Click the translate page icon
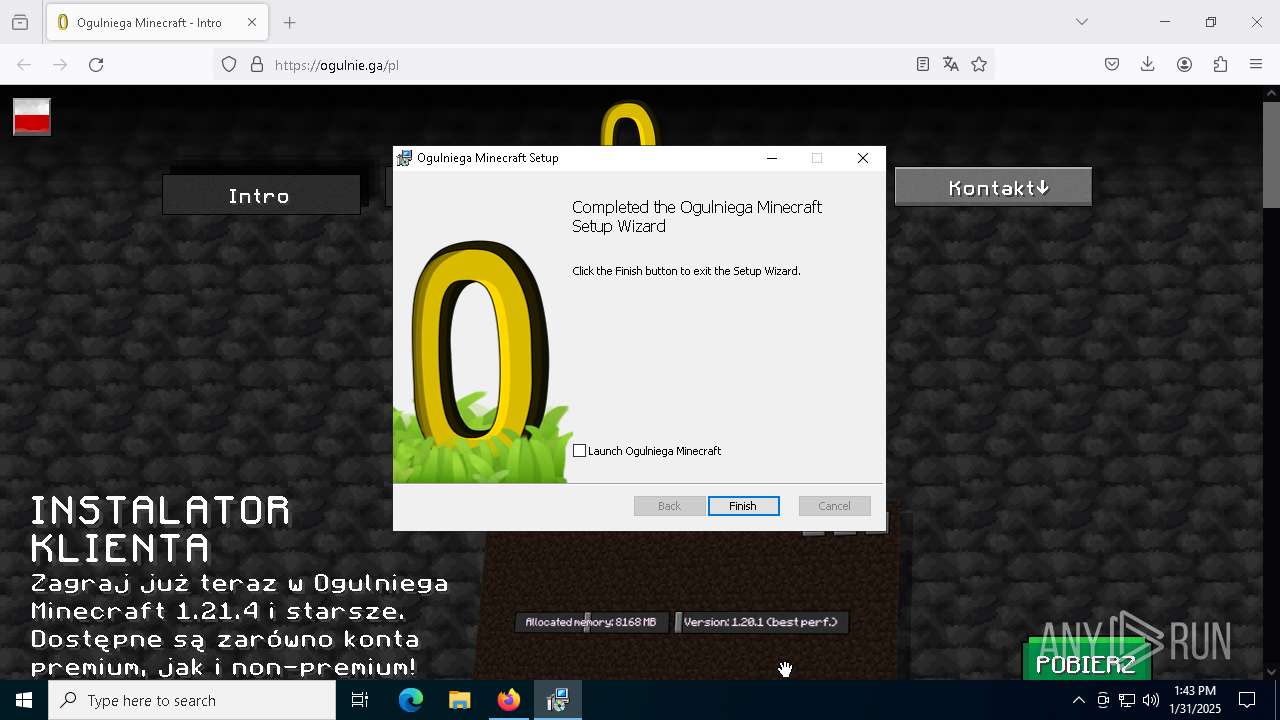The height and width of the screenshot is (720, 1280). (951, 64)
